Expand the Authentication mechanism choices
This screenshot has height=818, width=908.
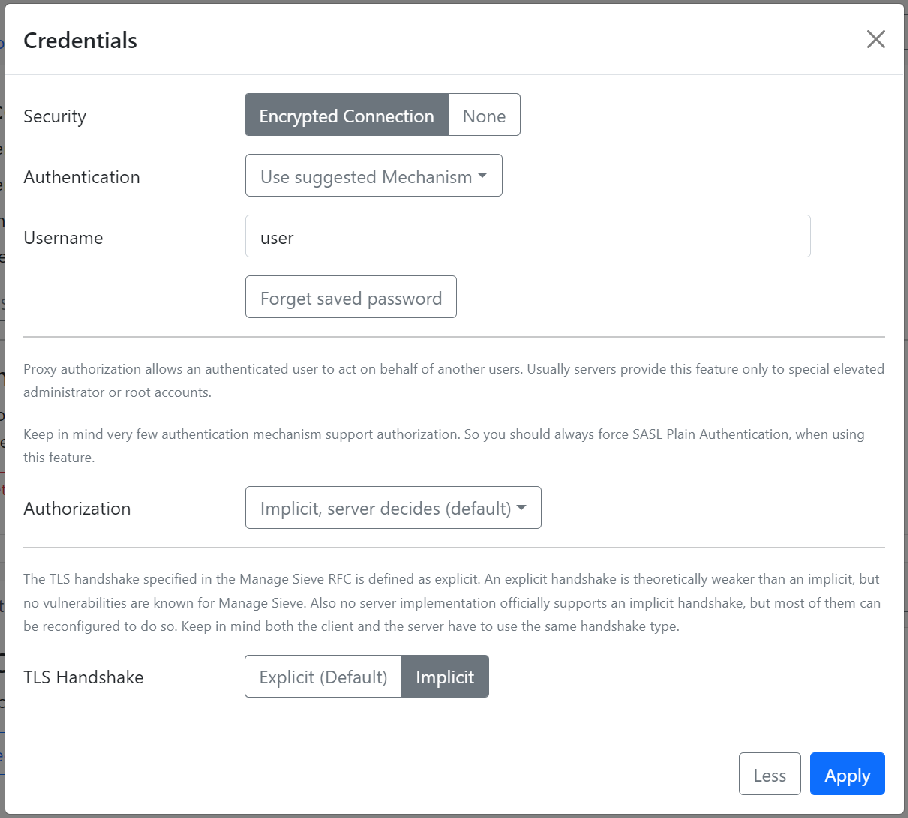[x=373, y=175]
